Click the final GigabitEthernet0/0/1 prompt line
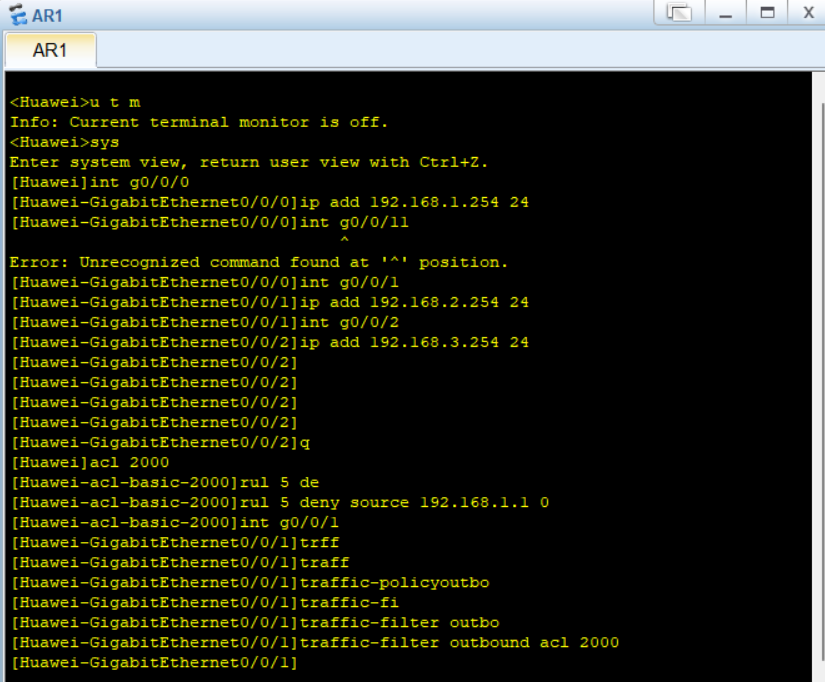Screen dimensions: 825x682 coord(154,662)
